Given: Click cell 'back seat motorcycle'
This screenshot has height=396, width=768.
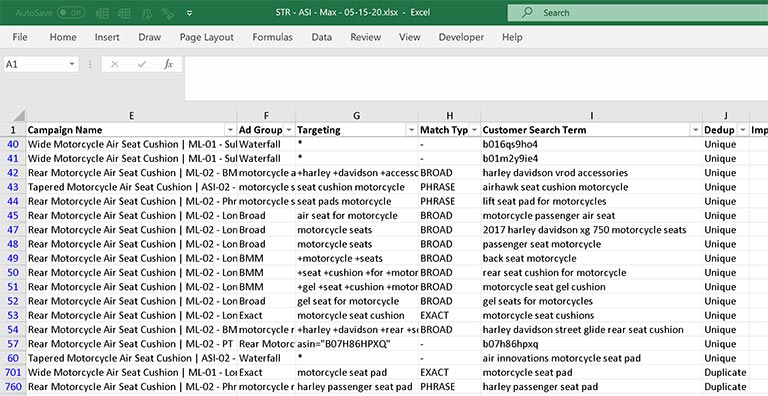Looking at the screenshot, I should coord(592,258).
